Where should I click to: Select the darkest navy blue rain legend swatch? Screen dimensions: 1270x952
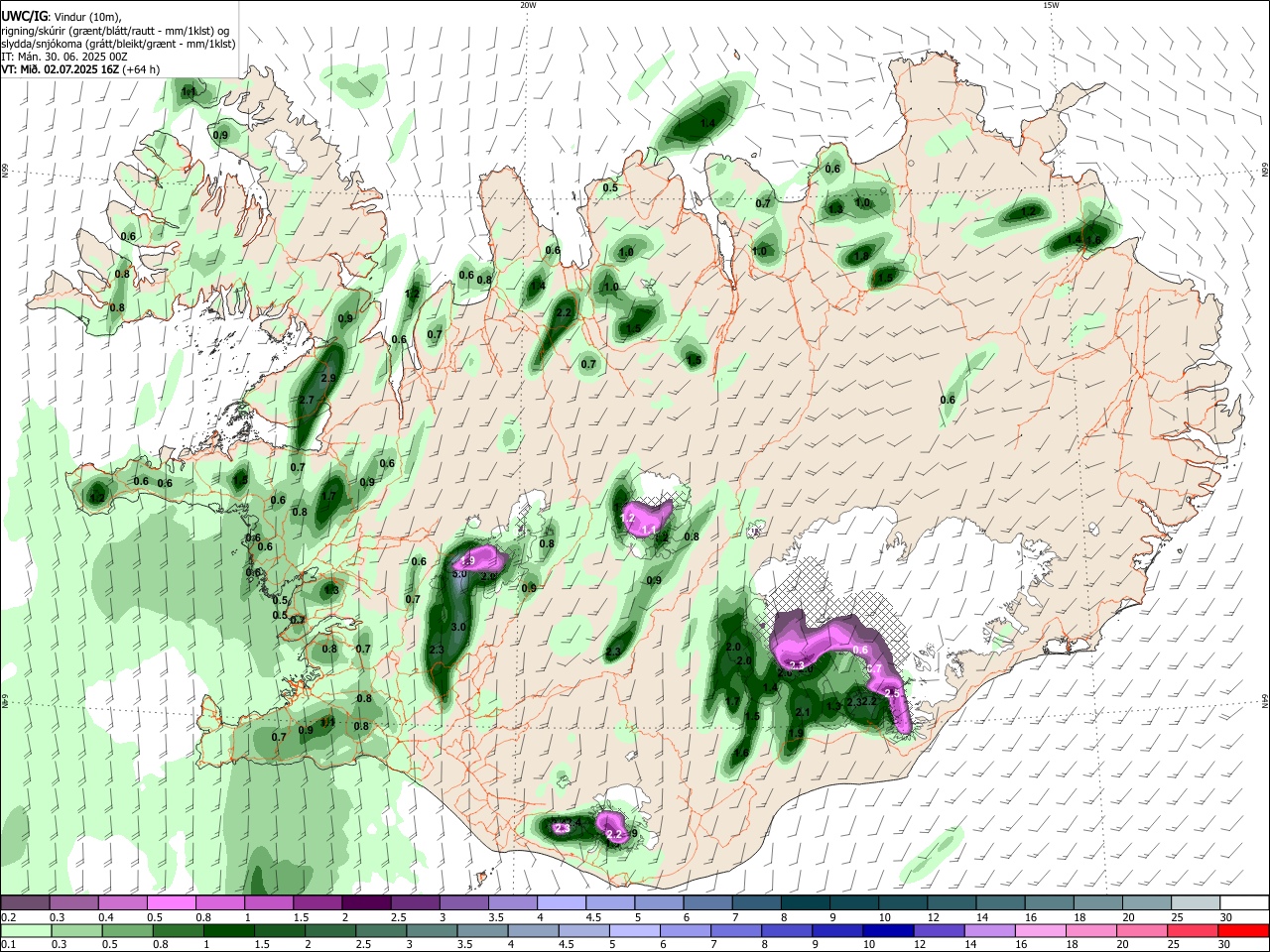click(x=886, y=931)
